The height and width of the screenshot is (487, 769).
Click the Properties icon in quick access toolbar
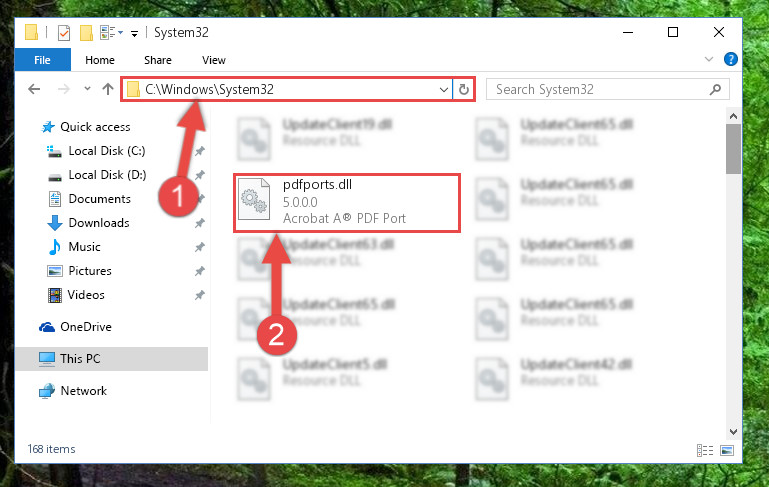64,33
